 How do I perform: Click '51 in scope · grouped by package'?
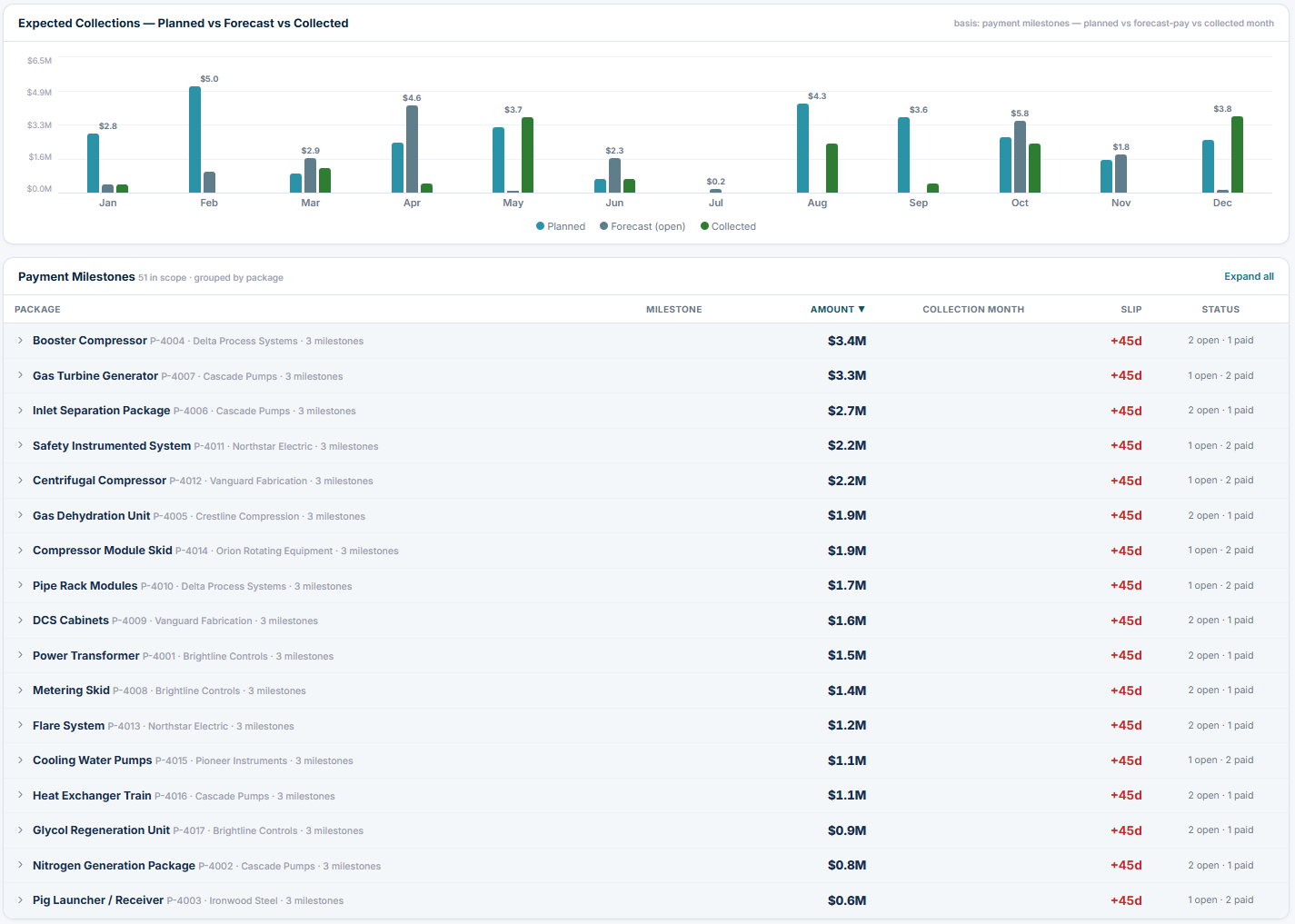[x=211, y=278]
